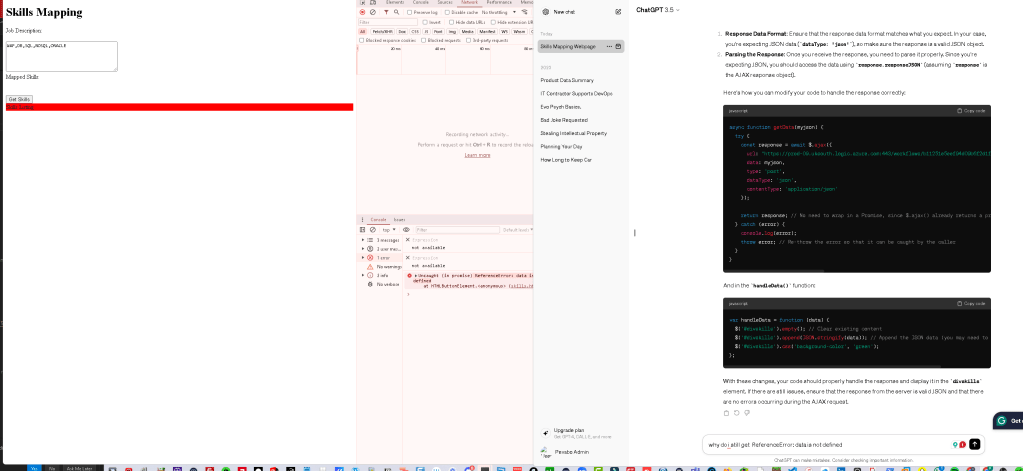Open options for Skills Mapping Webpage chat
The height and width of the screenshot is (471, 1023).
609,46
